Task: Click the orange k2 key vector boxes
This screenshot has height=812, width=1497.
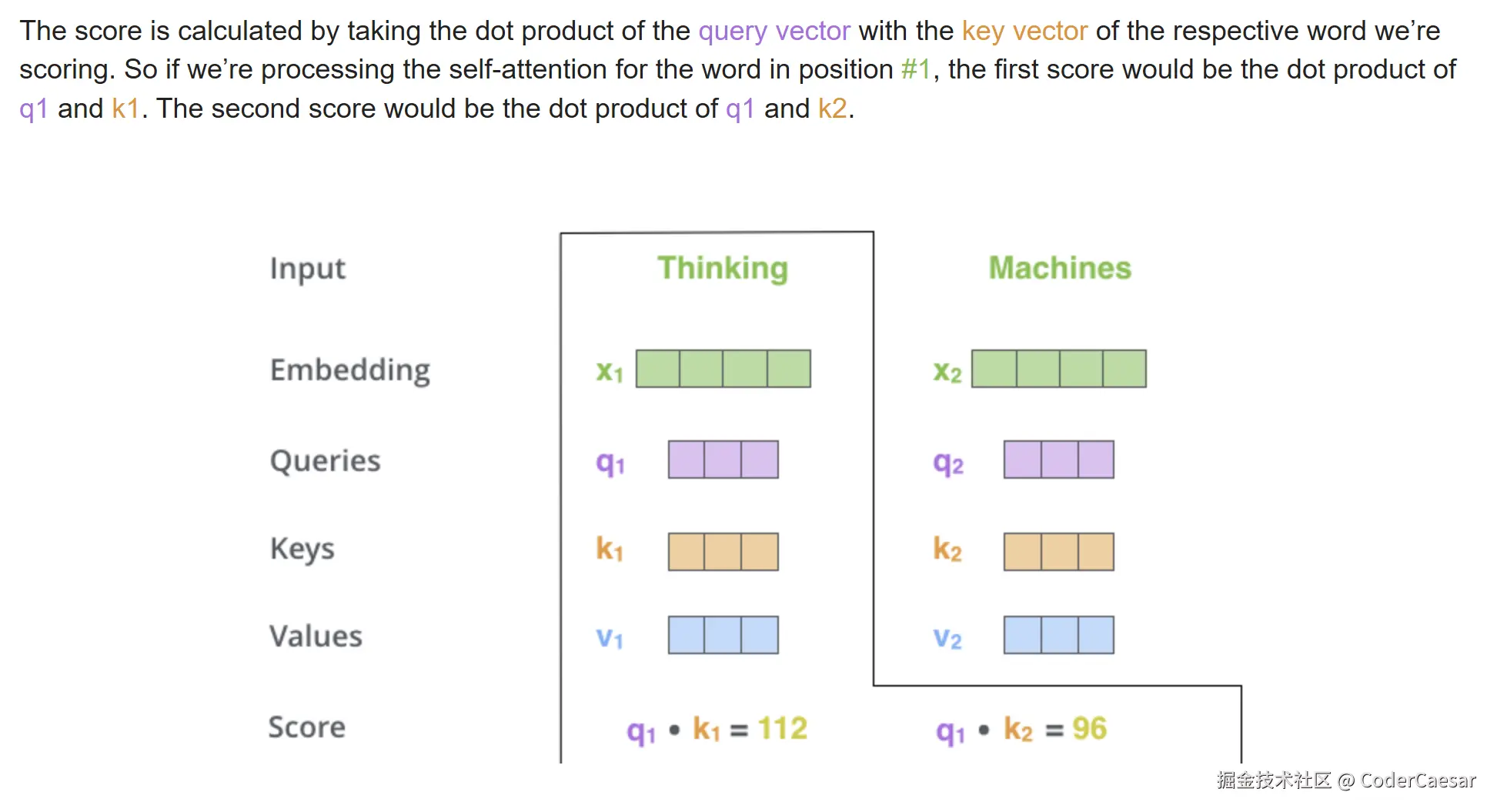Action: 1058,552
